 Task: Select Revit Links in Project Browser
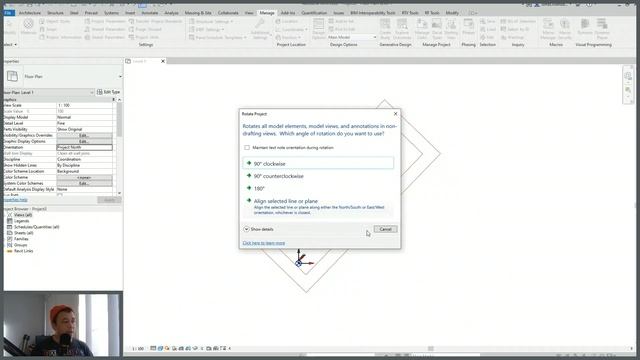coord(23,251)
